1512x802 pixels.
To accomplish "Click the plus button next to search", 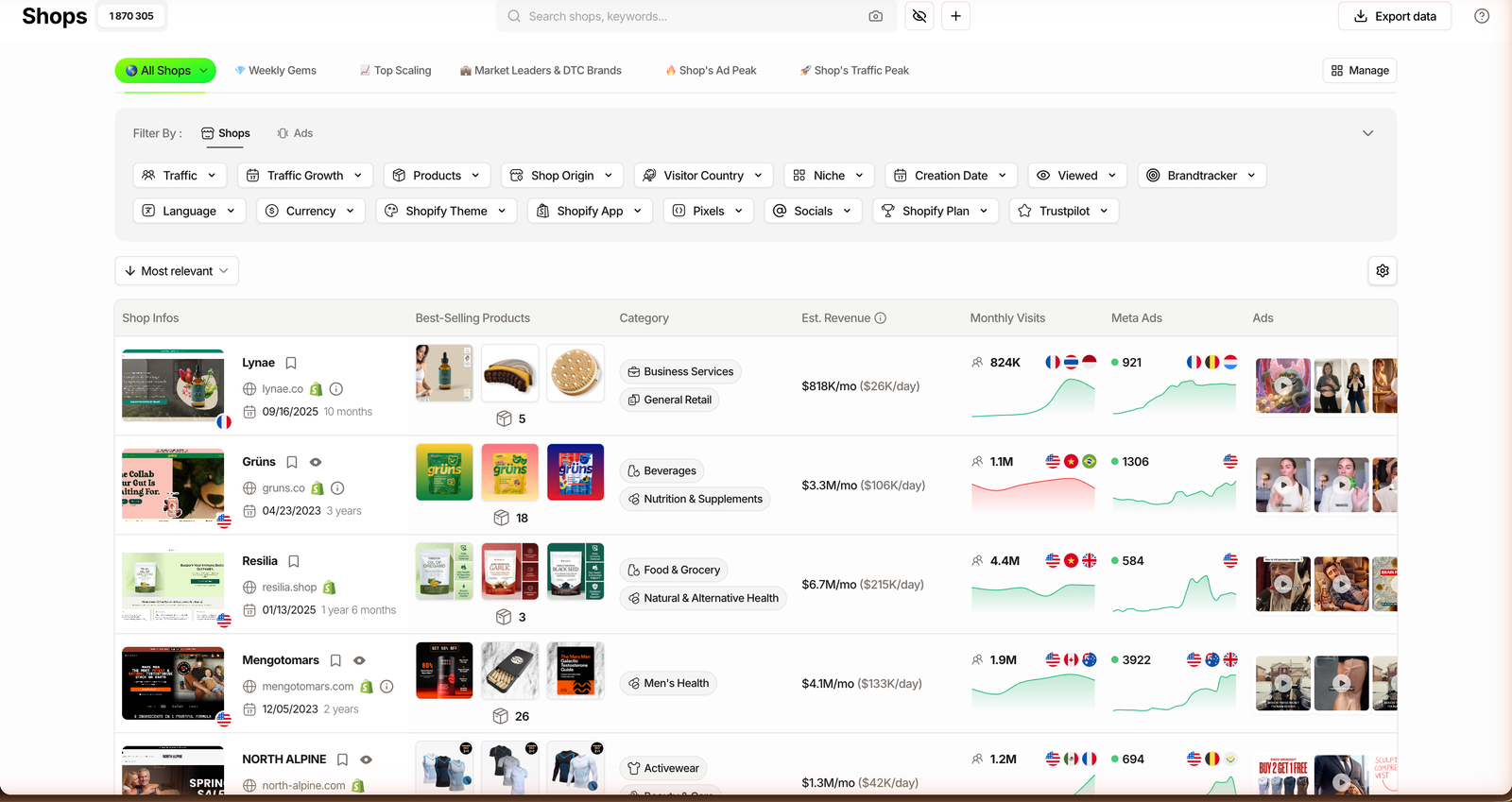I will coord(955,16).
